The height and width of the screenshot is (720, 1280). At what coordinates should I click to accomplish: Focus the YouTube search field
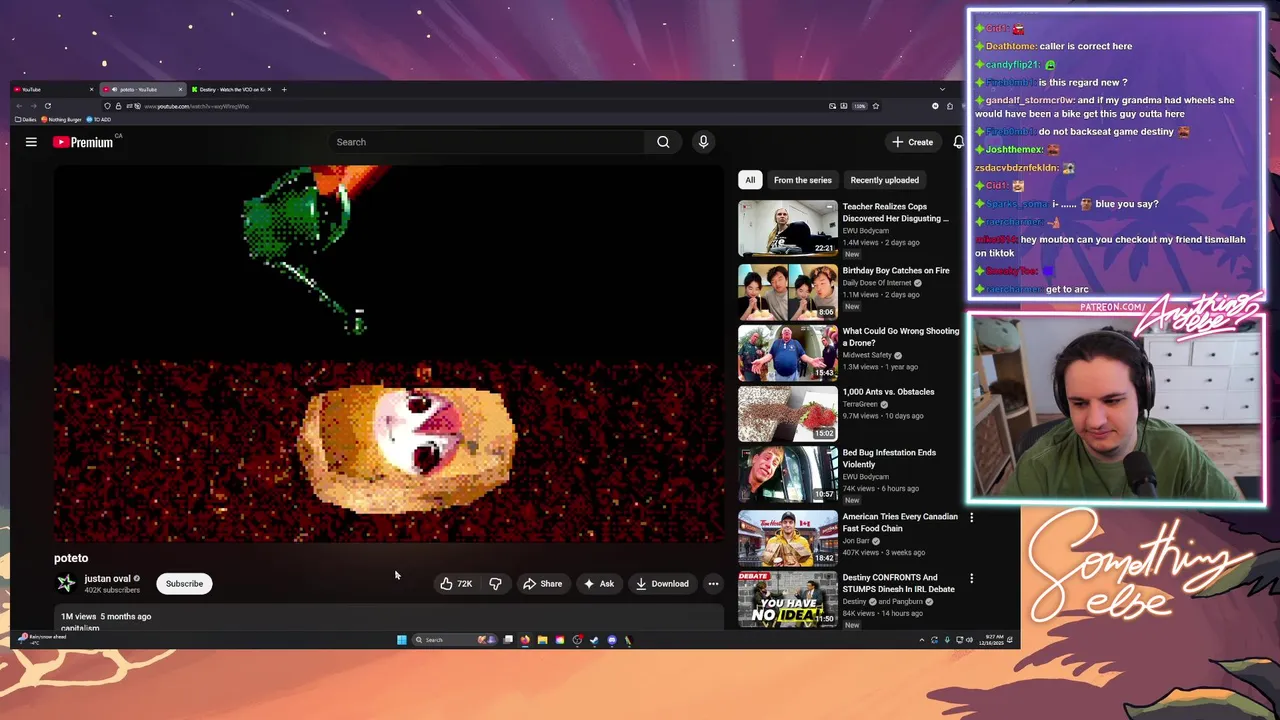(x=488, y=142)
